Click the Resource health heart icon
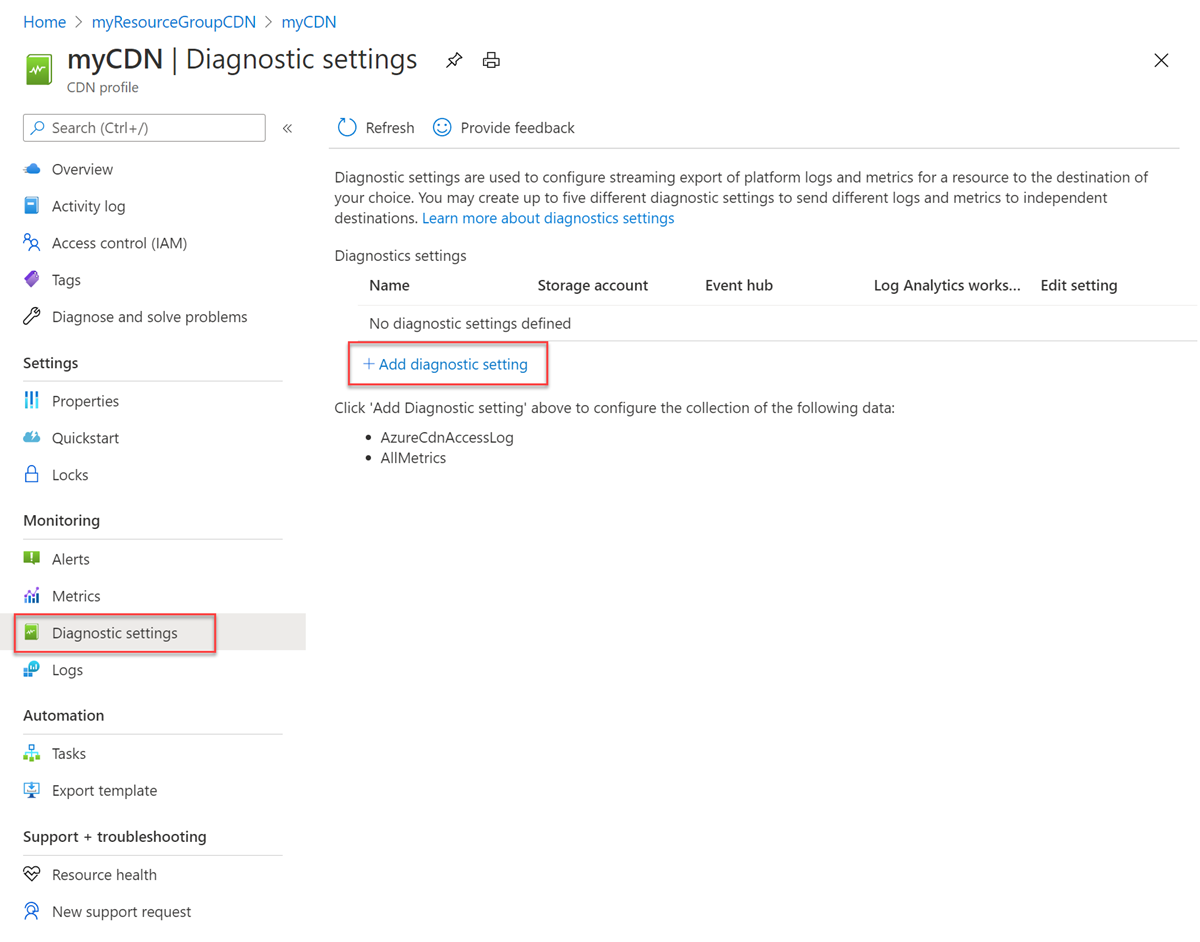 pyautogui.click(x=32, y=875)
